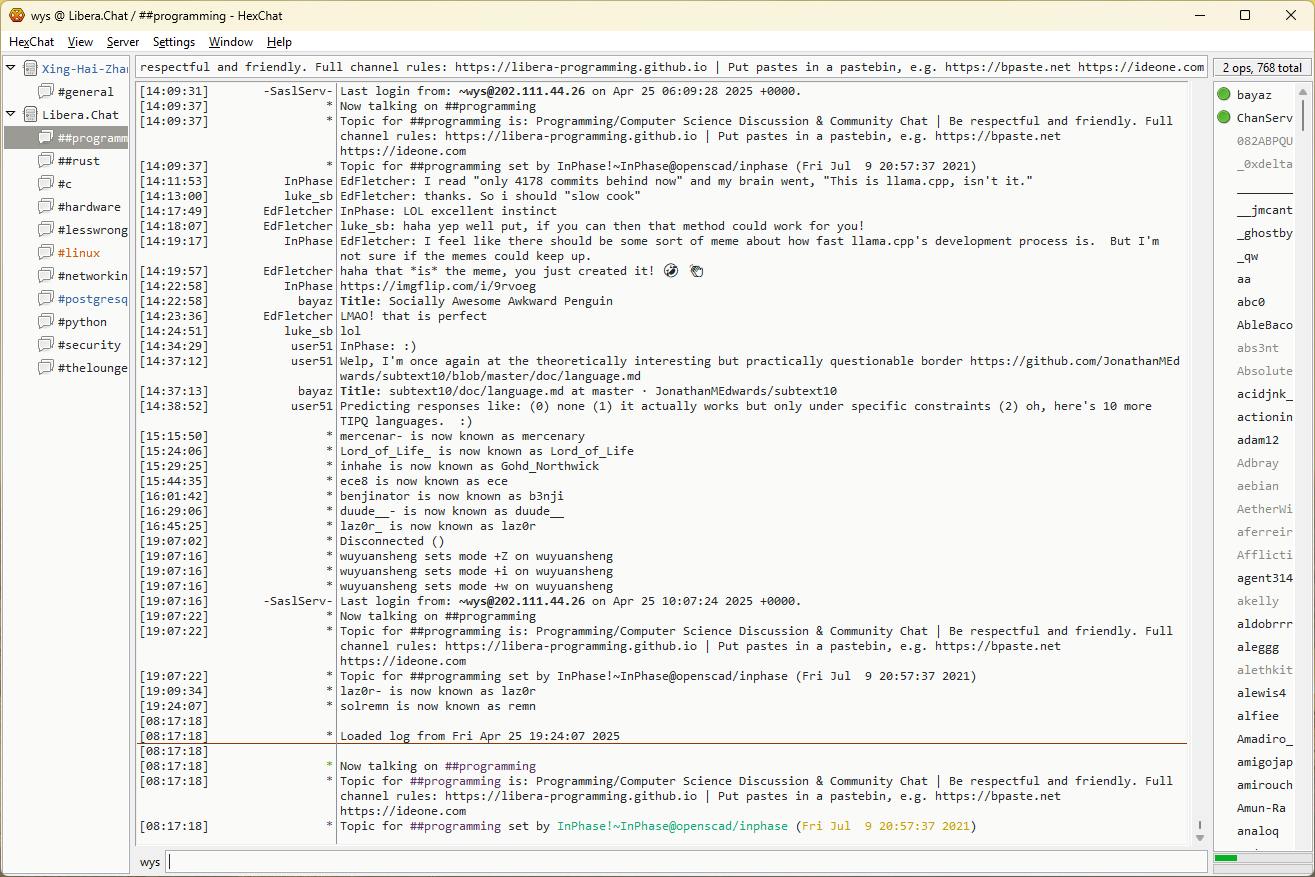
Task: Click the #python channel icon
Action: pos(46,322)
